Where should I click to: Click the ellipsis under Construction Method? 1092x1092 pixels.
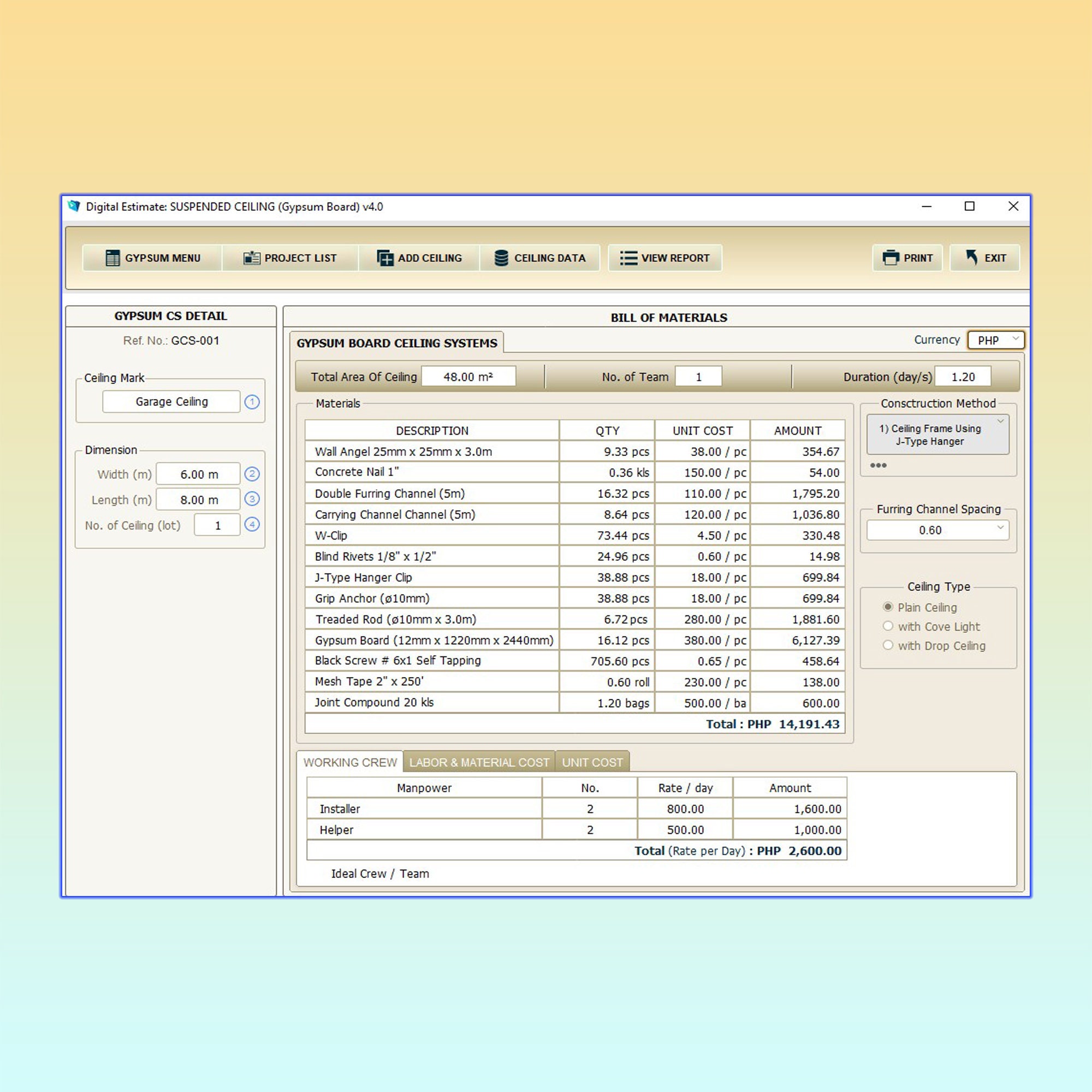click(879, 465)
